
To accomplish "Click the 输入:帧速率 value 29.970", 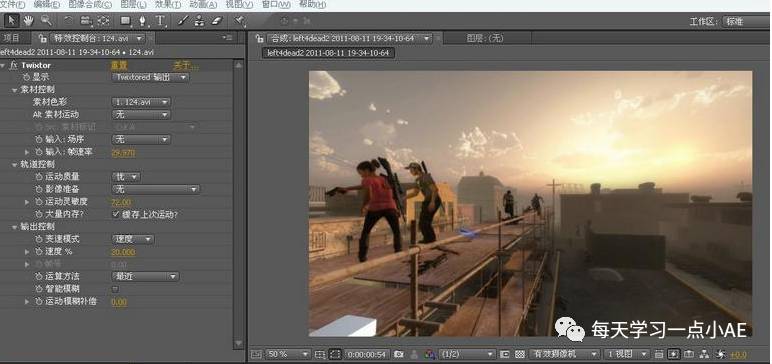I will (x=124, y=152).
